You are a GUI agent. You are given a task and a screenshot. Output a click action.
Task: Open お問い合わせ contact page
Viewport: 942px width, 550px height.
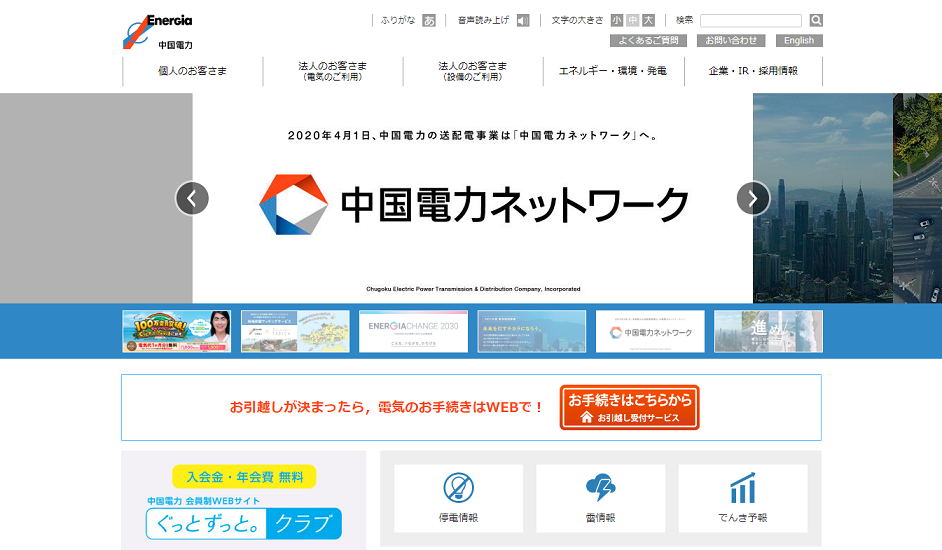[731, 40]
